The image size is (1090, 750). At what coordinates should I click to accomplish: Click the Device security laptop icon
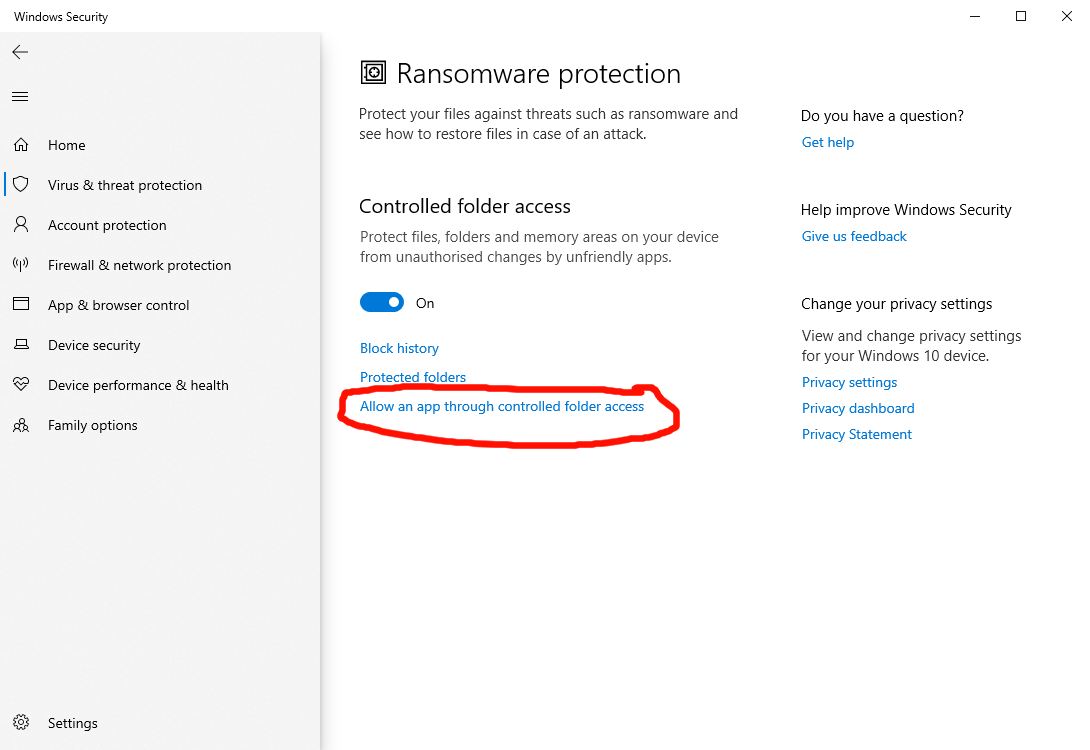21,345
